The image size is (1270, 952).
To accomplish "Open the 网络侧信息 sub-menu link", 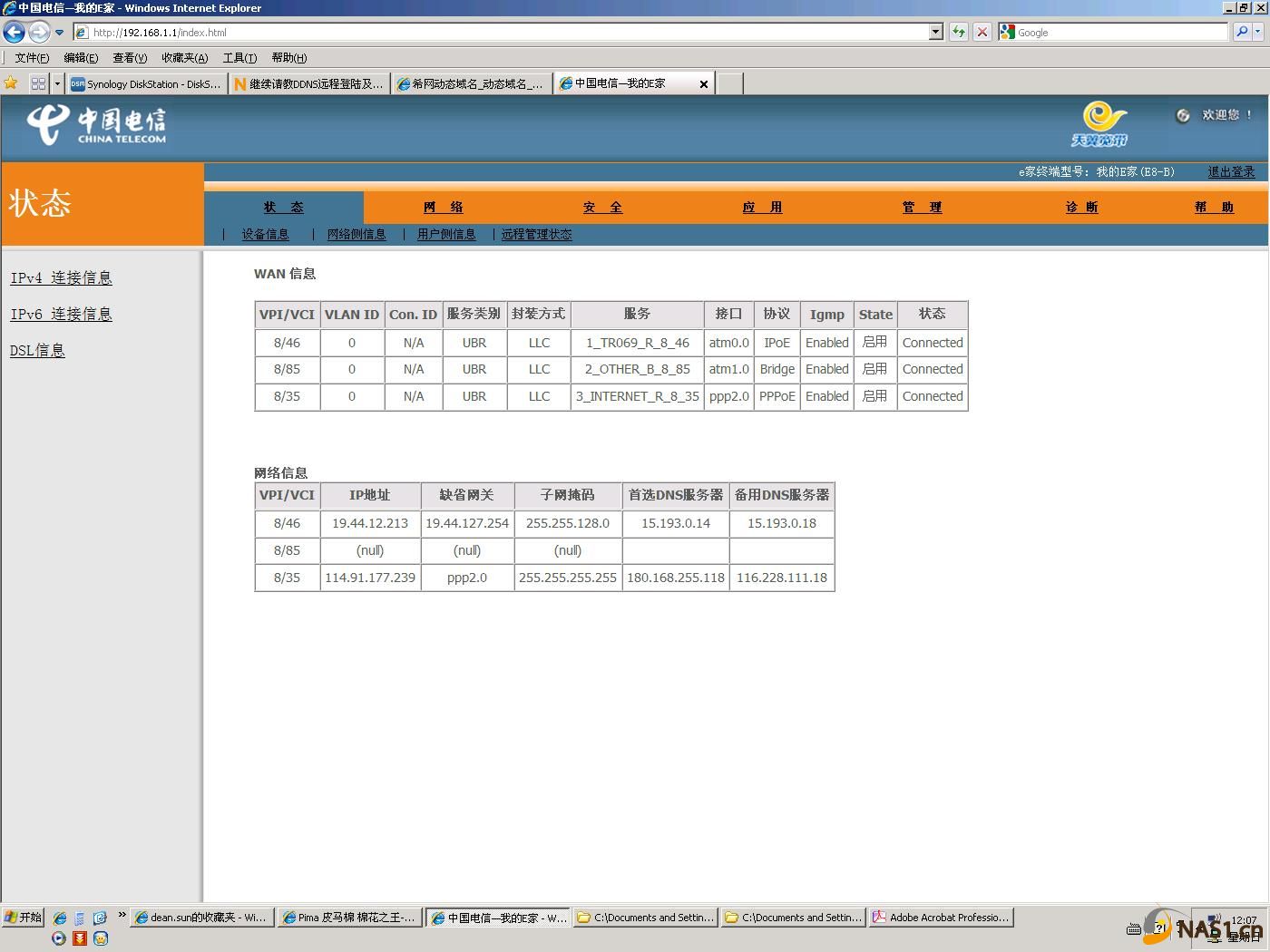I will (357, 234).
